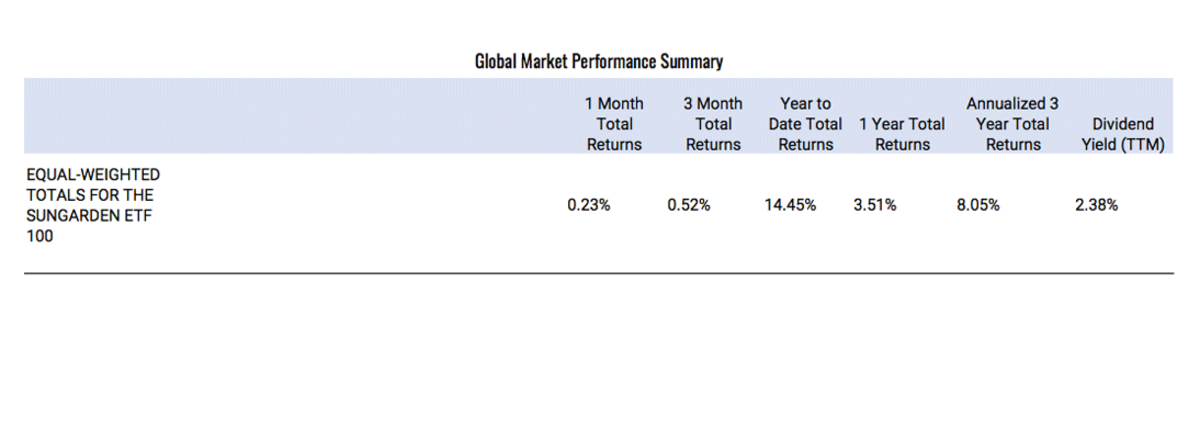This screenshot has height=439, width=1200.
Task: Click the 8.05% annualized return value
Action: click(977, 206)
